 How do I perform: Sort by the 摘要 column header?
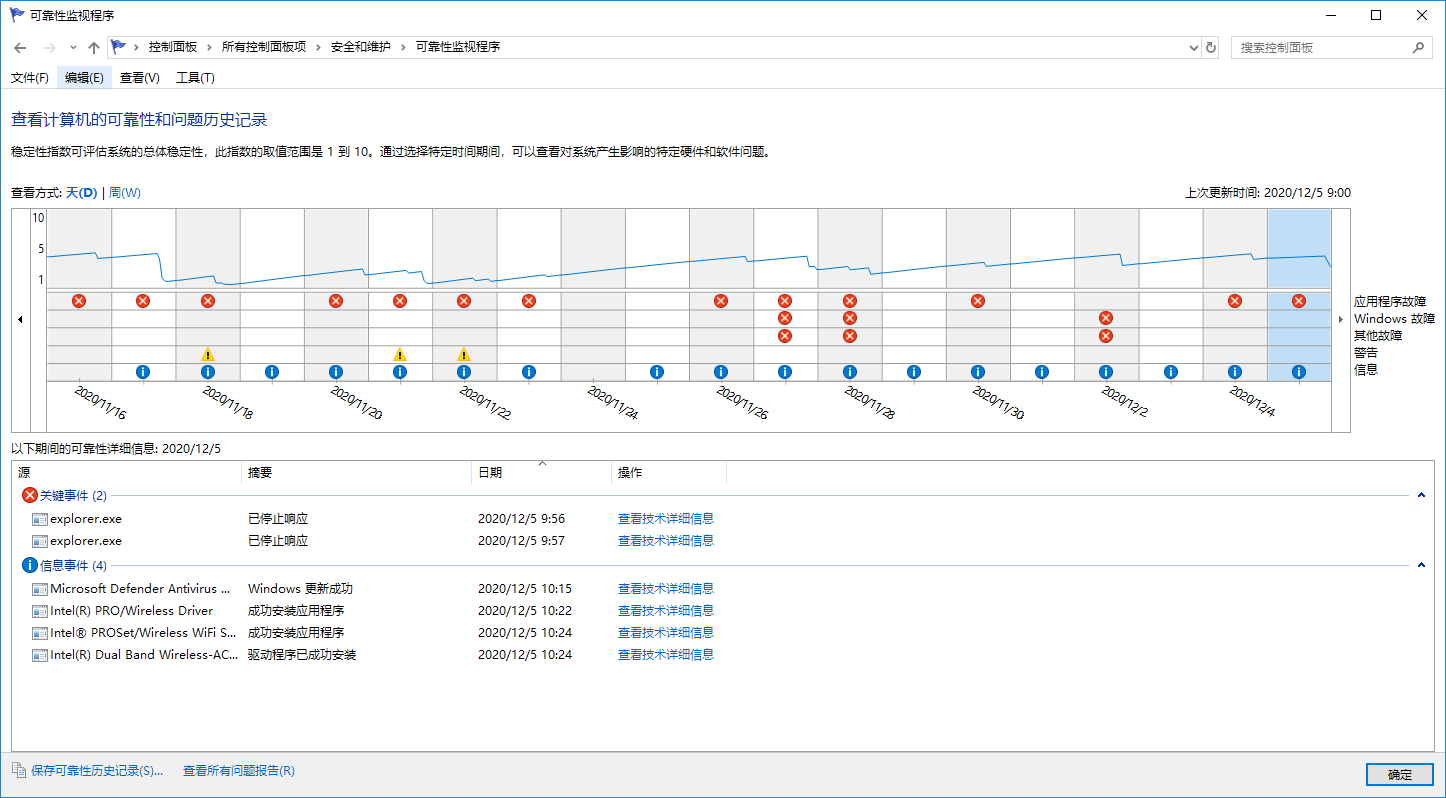click(357, 473)
